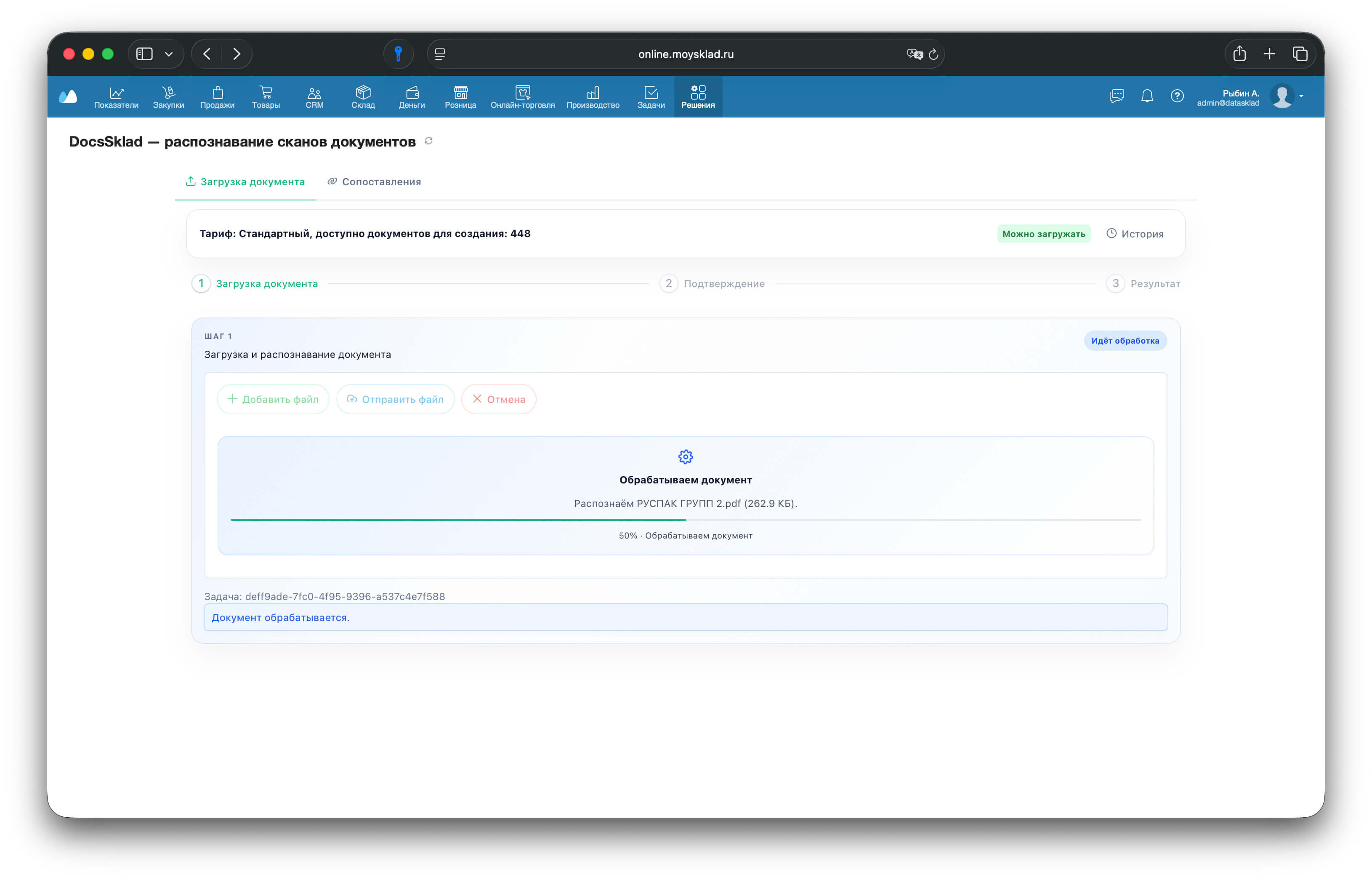This screenshot has width=1372, height=880.
Task: Click the Отправить файл button
Action: click(395, 399)
